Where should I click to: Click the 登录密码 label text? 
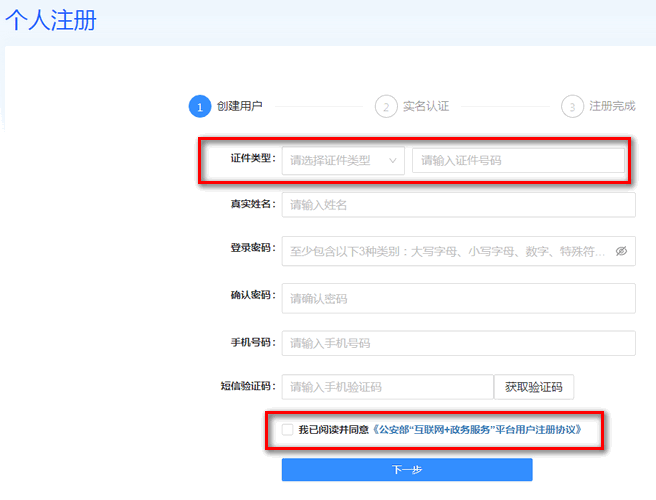pos(253,248)
